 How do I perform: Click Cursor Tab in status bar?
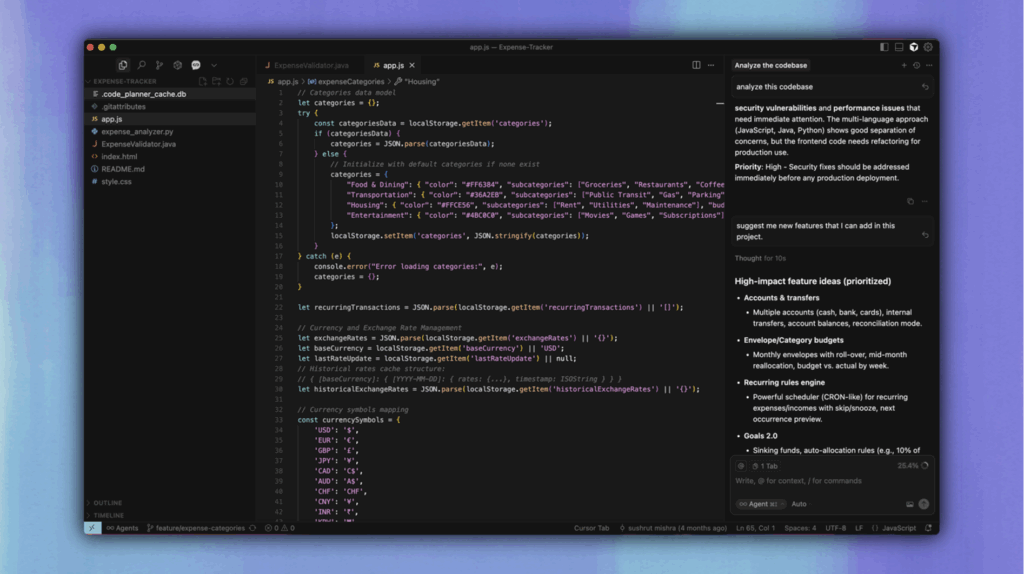[591, 528]
